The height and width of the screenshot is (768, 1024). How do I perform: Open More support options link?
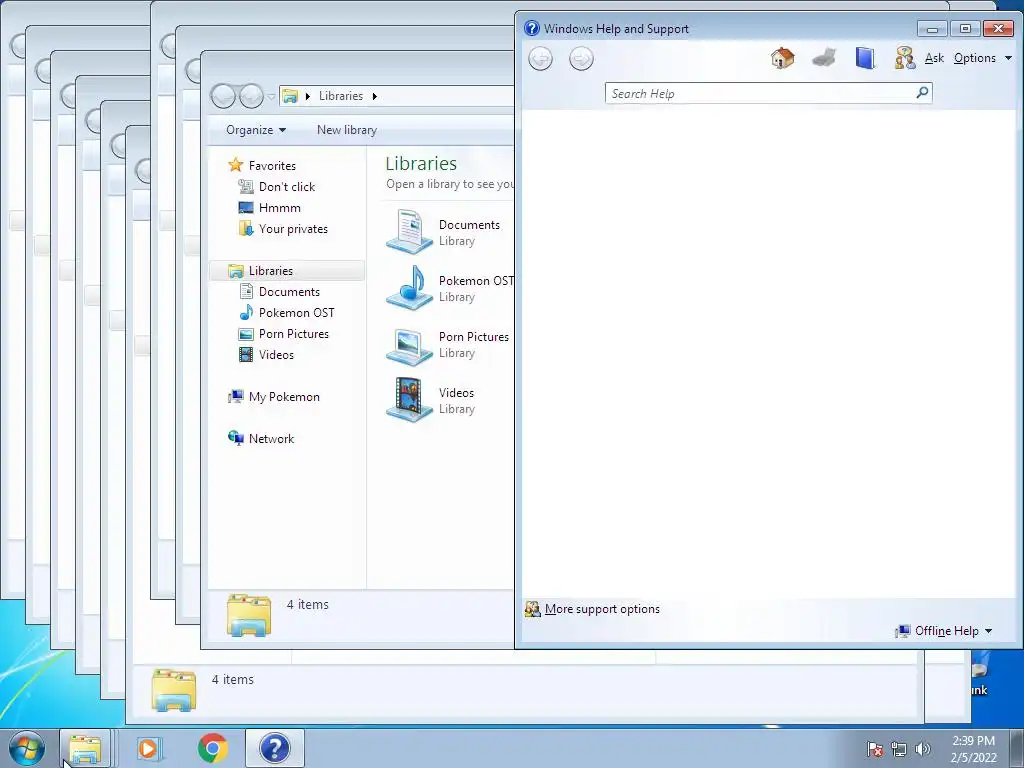coord(601,609)
